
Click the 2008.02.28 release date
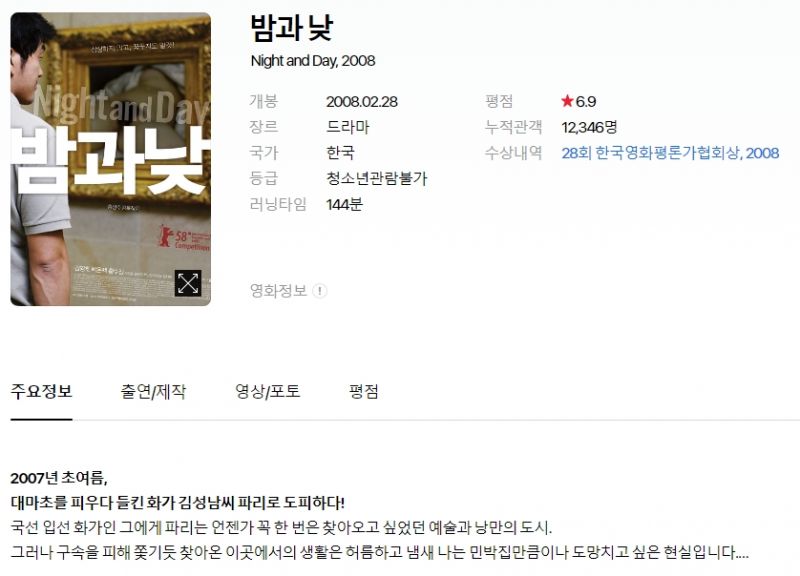tap(362, 102)
